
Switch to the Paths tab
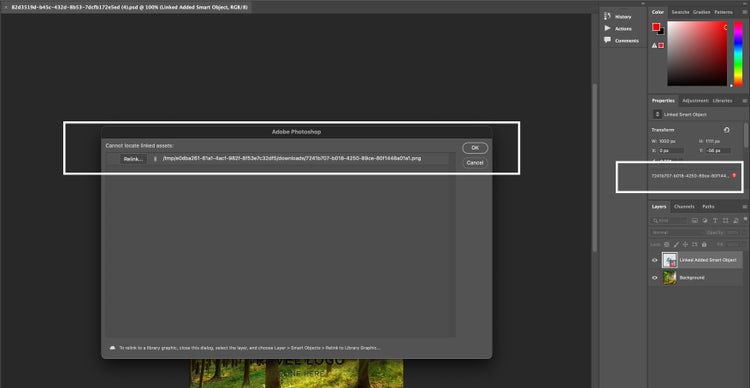(708, 207)
